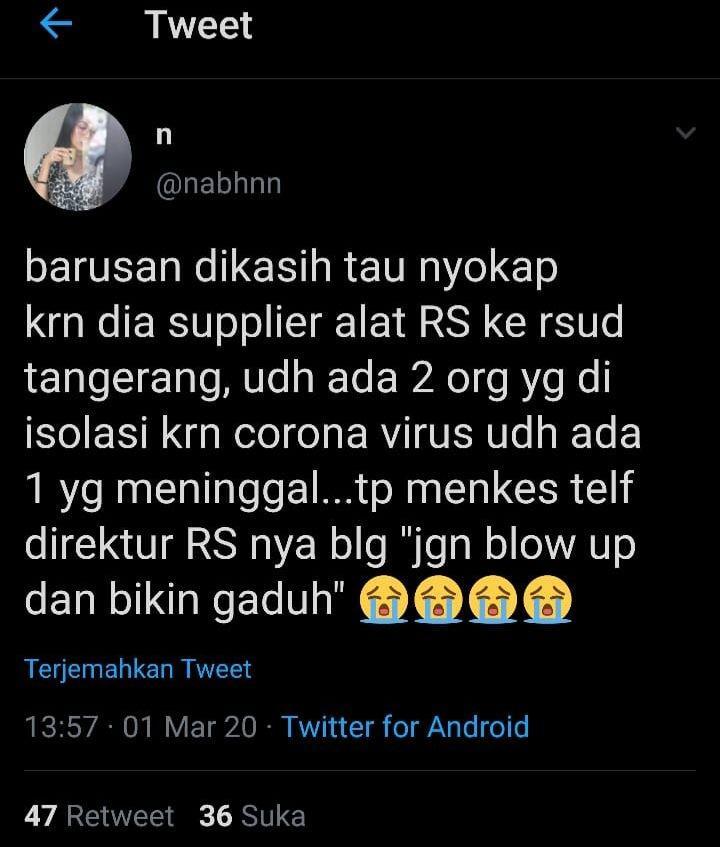Open the display name "n" profile
The image size is (720, 847).
click(x=164, y=135)
